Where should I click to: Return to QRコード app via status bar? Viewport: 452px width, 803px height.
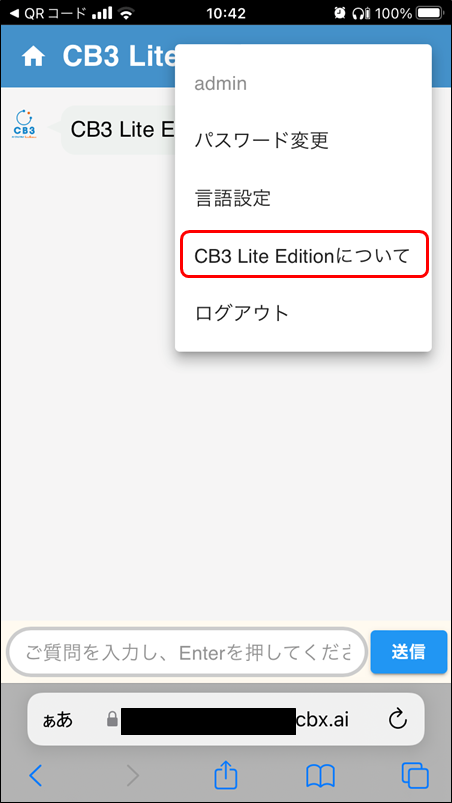point(48,13)
